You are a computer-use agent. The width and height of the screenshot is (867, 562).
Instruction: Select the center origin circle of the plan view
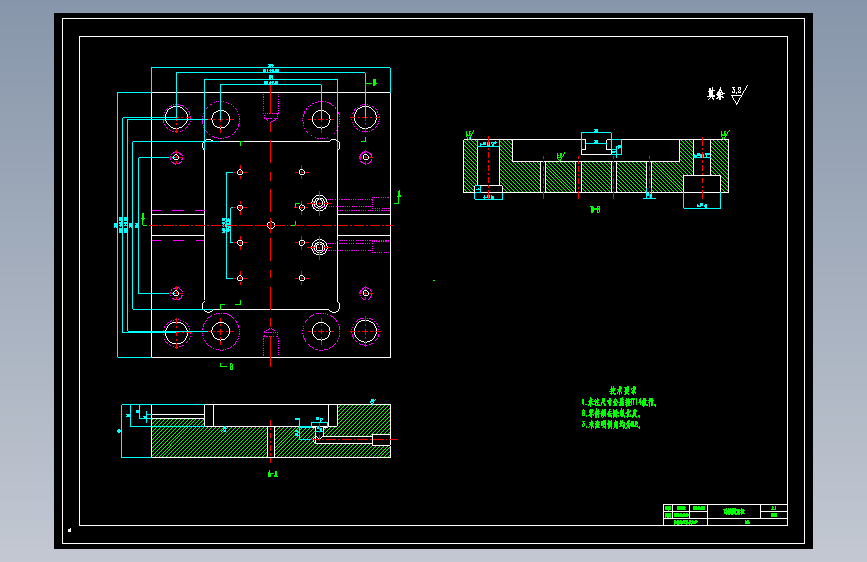271,225
